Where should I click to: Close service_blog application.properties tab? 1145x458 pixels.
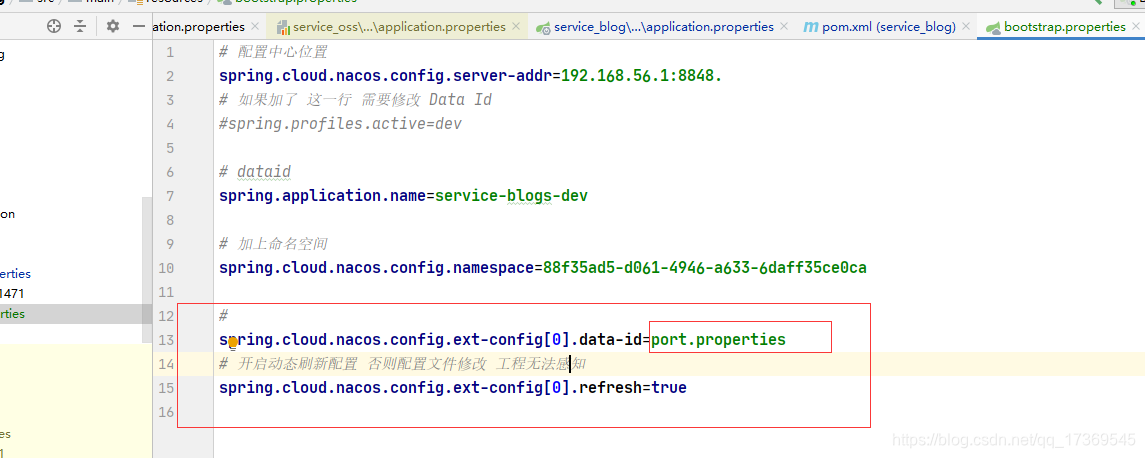click(x=784, y=26)
